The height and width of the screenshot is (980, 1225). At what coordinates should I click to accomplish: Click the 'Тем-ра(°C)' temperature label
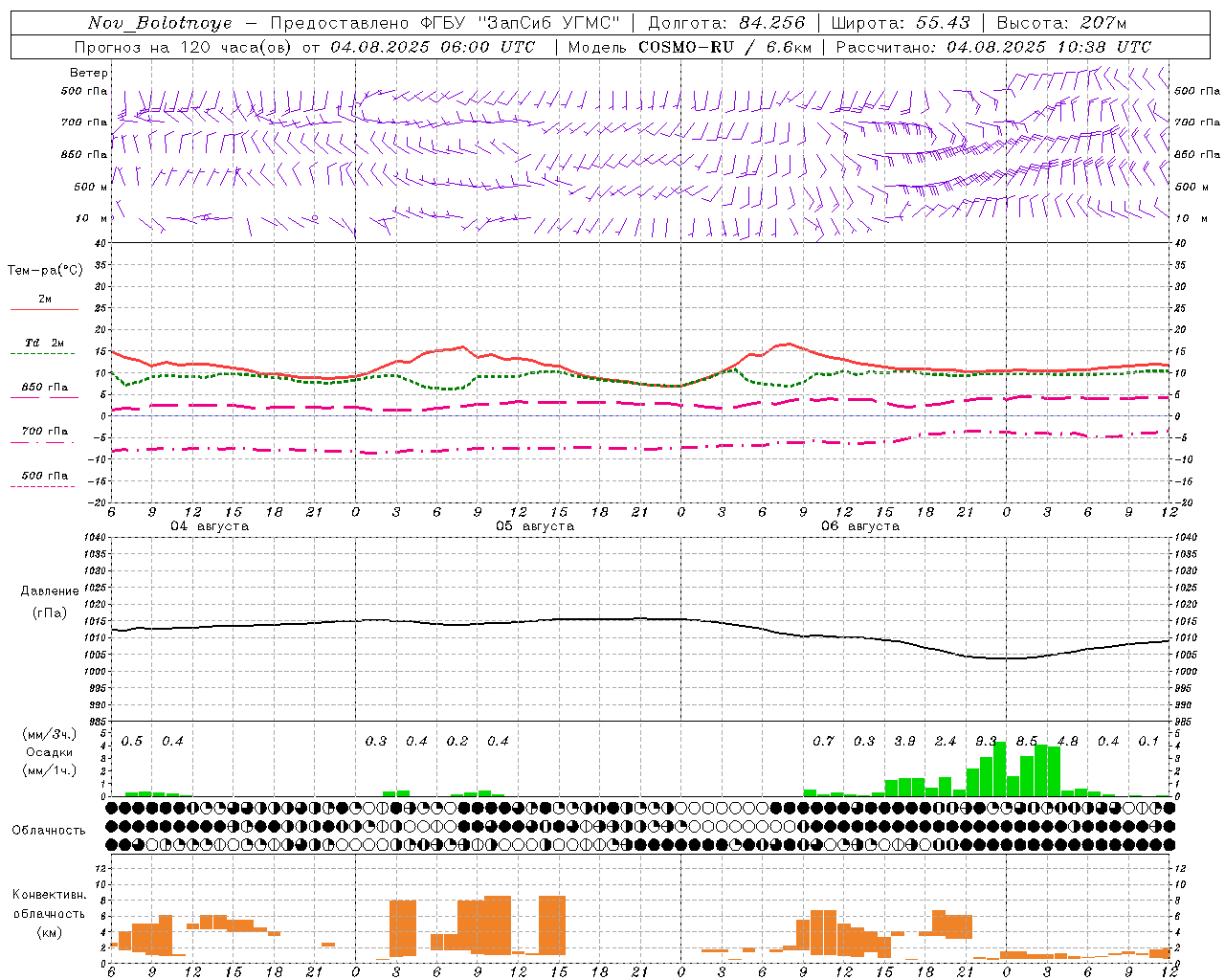pos(45,271)
